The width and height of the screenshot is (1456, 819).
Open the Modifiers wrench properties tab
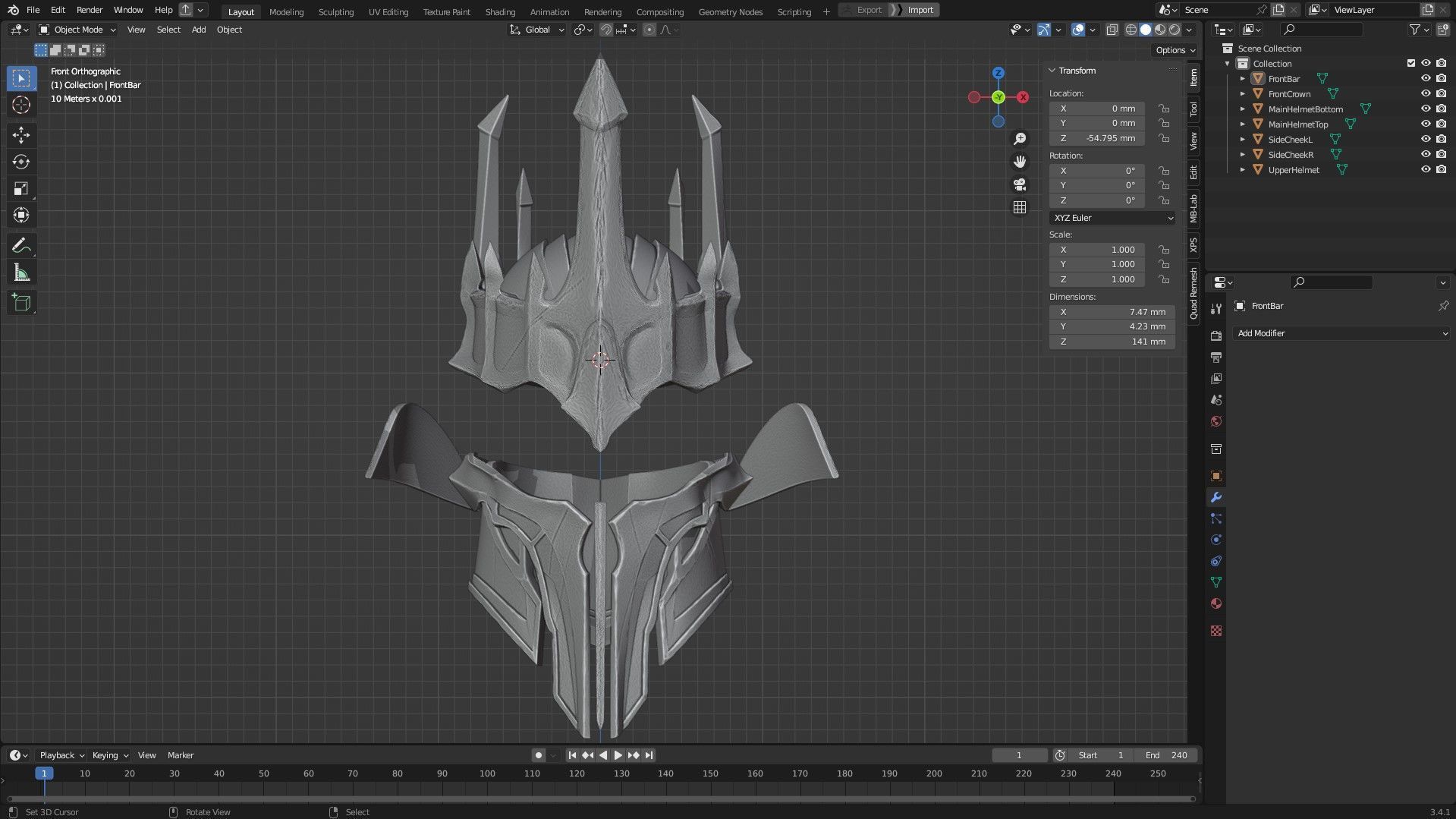pos(1216,498)
